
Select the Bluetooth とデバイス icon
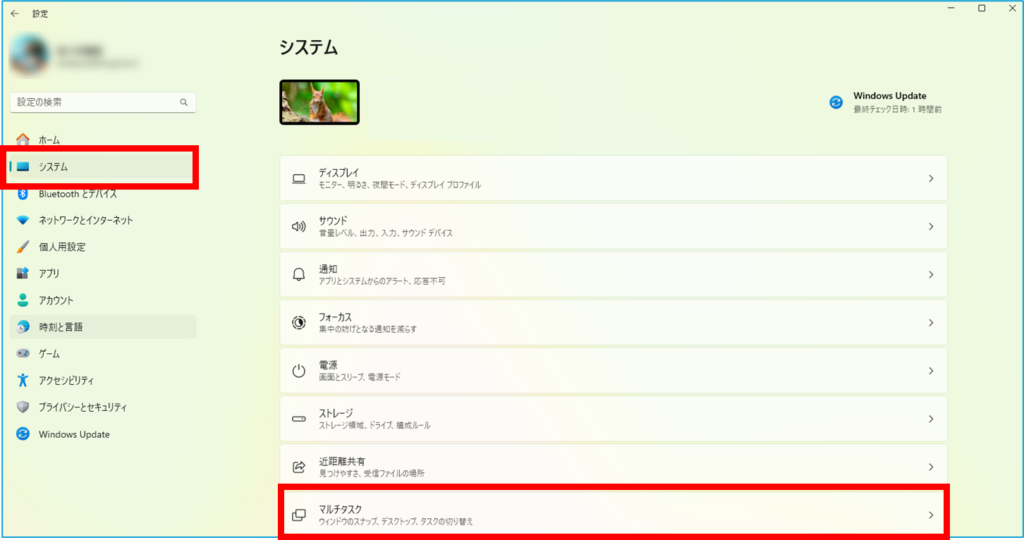click(23, 194)
